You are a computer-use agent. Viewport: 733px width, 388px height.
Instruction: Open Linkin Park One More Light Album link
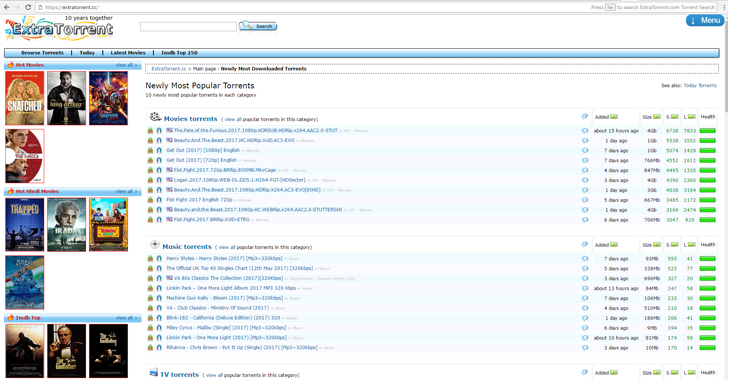(x=231, y=288)
